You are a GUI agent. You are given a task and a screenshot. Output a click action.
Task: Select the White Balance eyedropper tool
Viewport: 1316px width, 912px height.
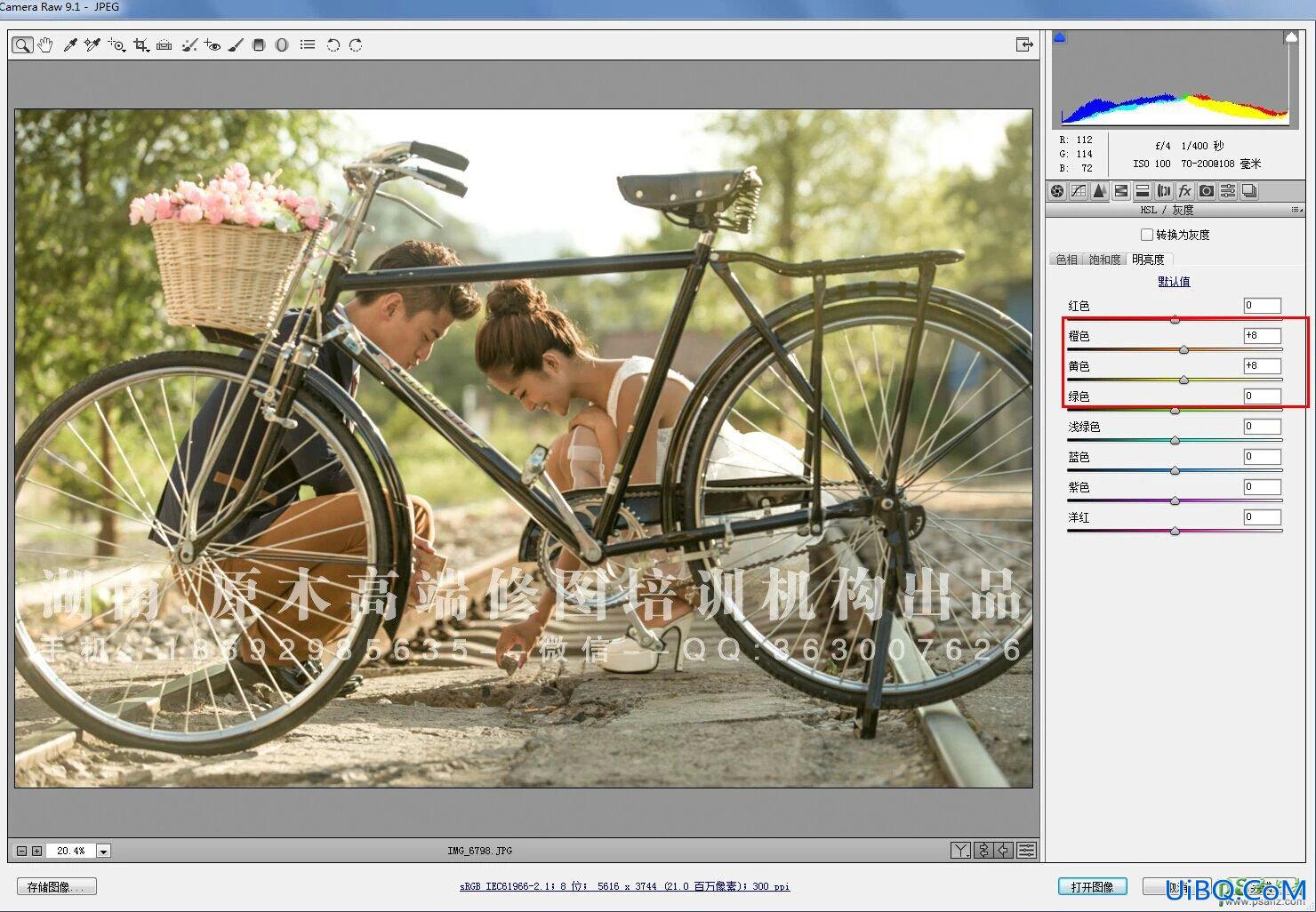tap(70, 45)
